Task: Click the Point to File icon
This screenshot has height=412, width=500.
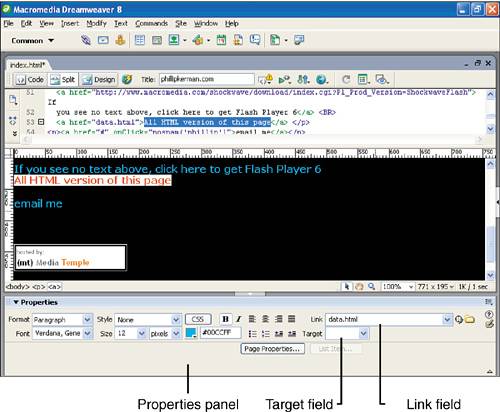Action: pos(459,320)
